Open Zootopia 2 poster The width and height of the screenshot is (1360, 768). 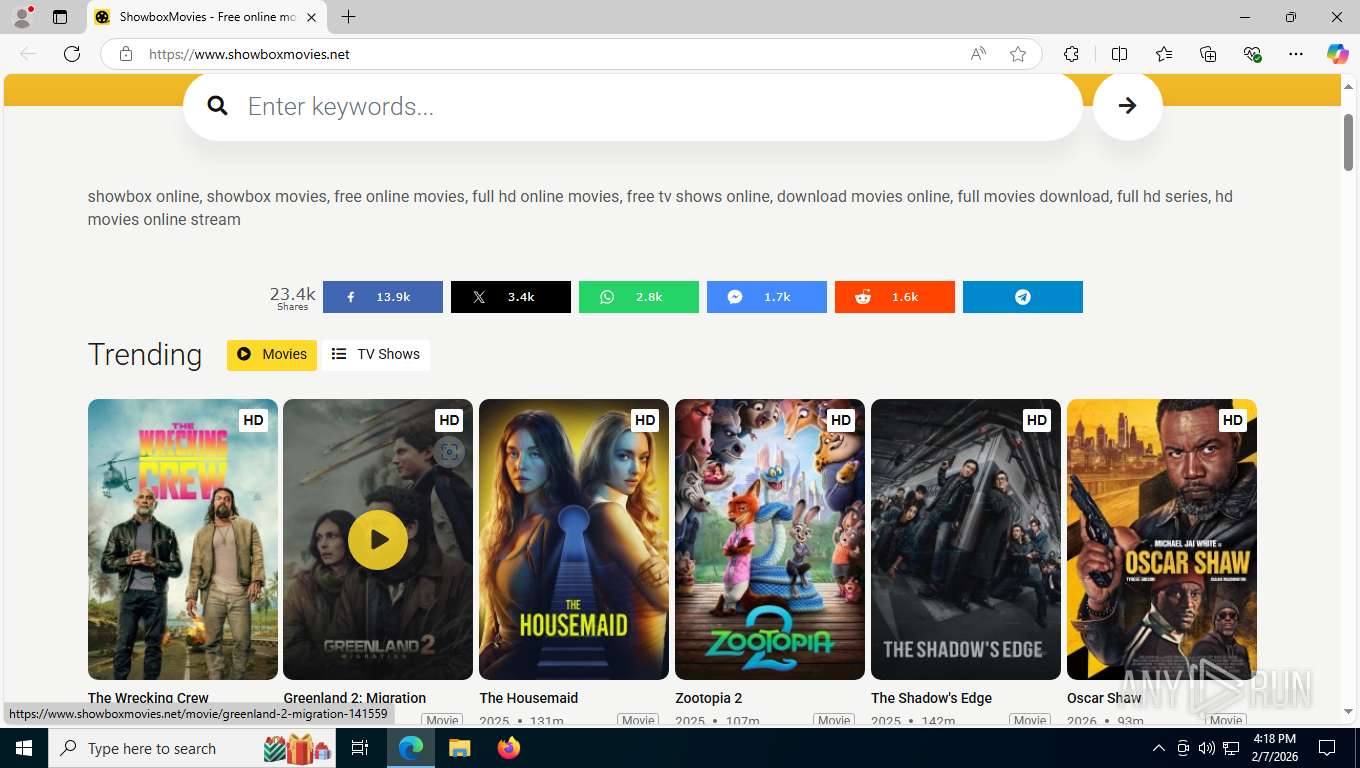coord(770,540)
